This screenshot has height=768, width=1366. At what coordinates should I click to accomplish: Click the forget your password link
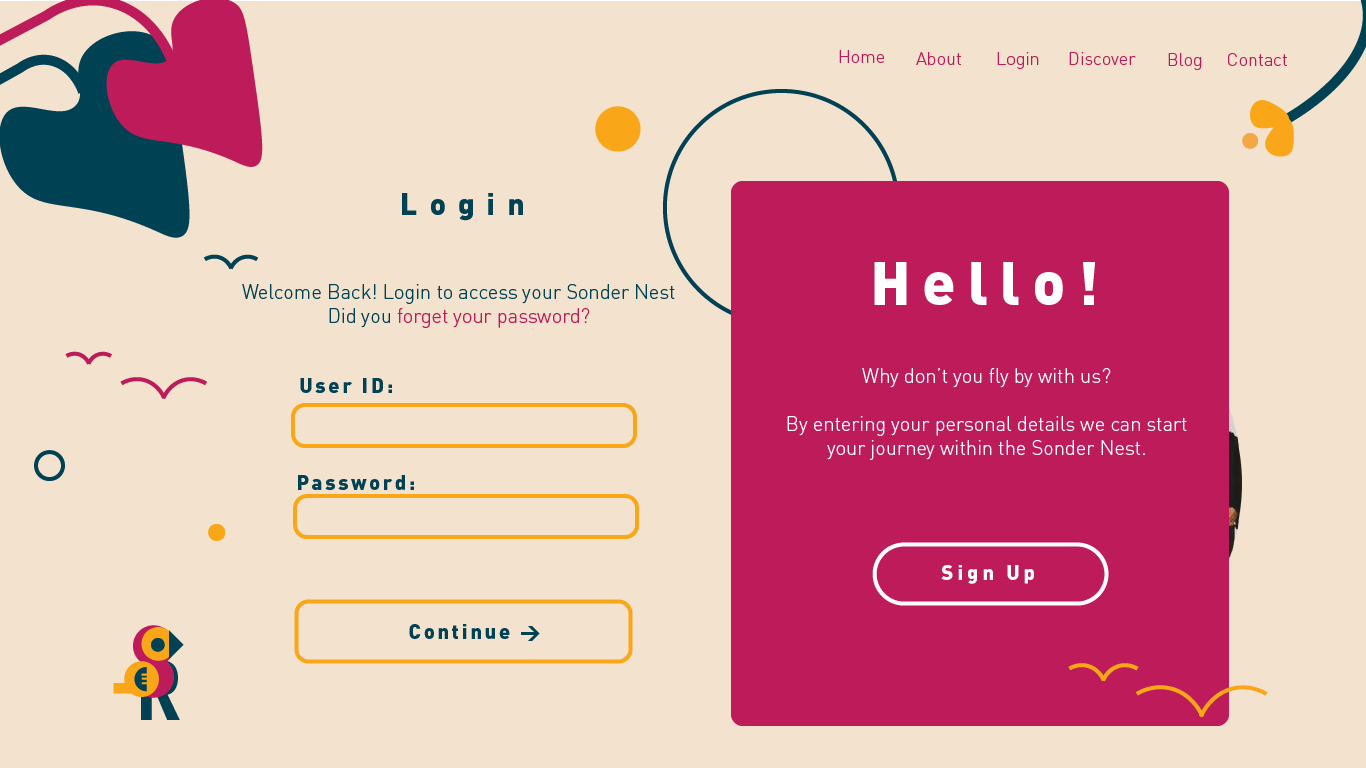point(494,316)
